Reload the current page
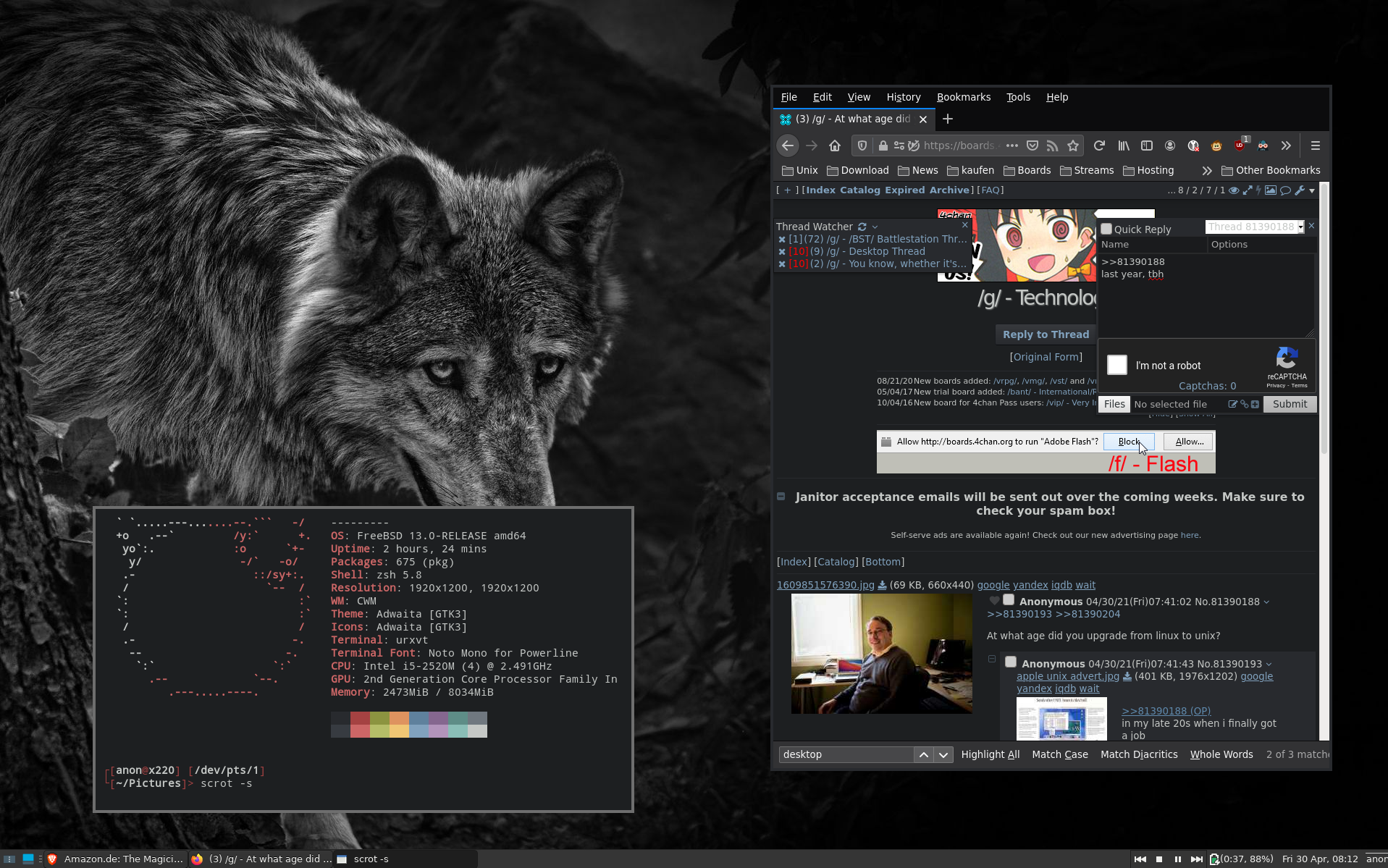 [1099, 146]
